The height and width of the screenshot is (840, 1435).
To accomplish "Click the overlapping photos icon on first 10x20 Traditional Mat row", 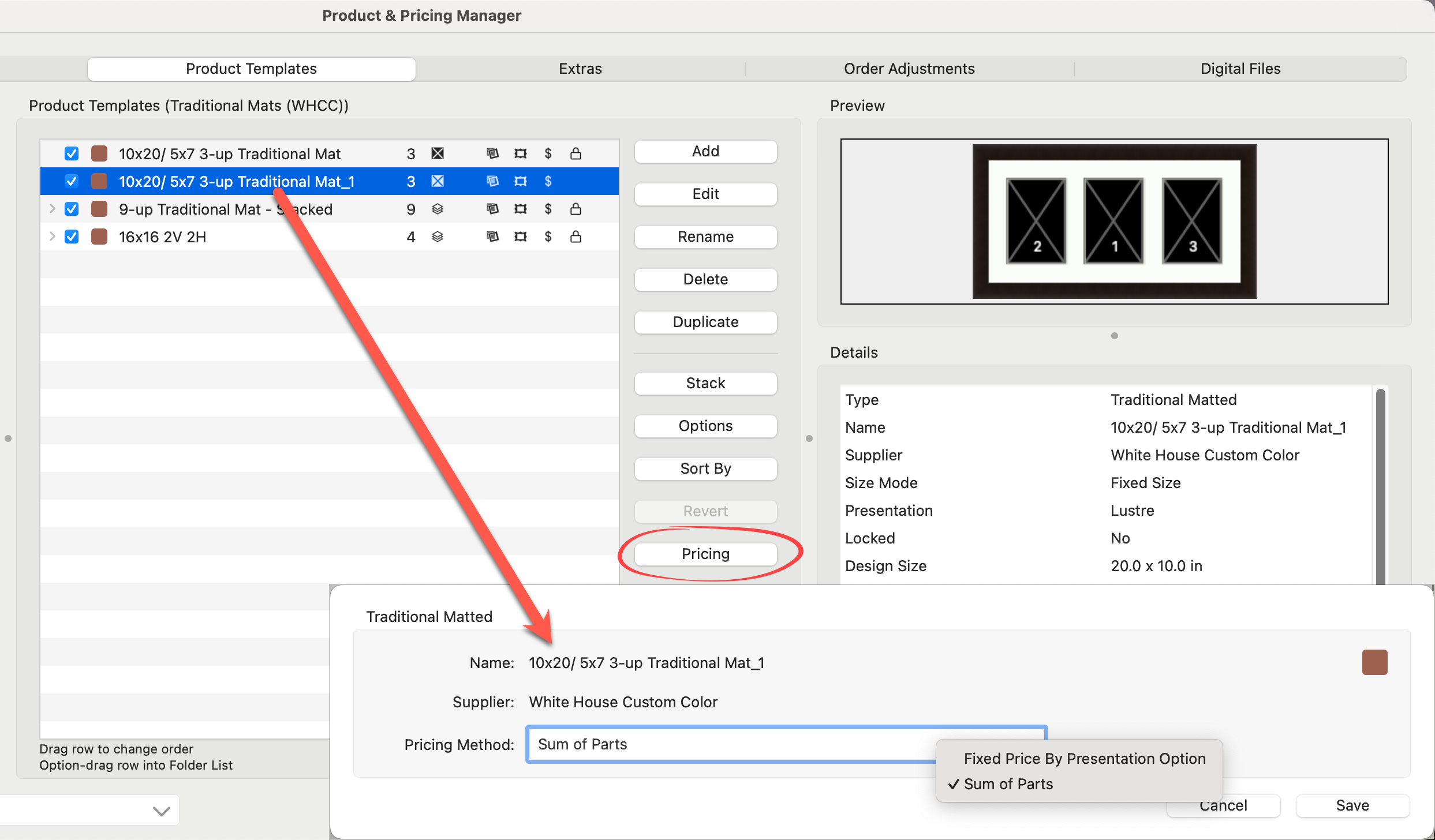I will [x=492, y=153].
